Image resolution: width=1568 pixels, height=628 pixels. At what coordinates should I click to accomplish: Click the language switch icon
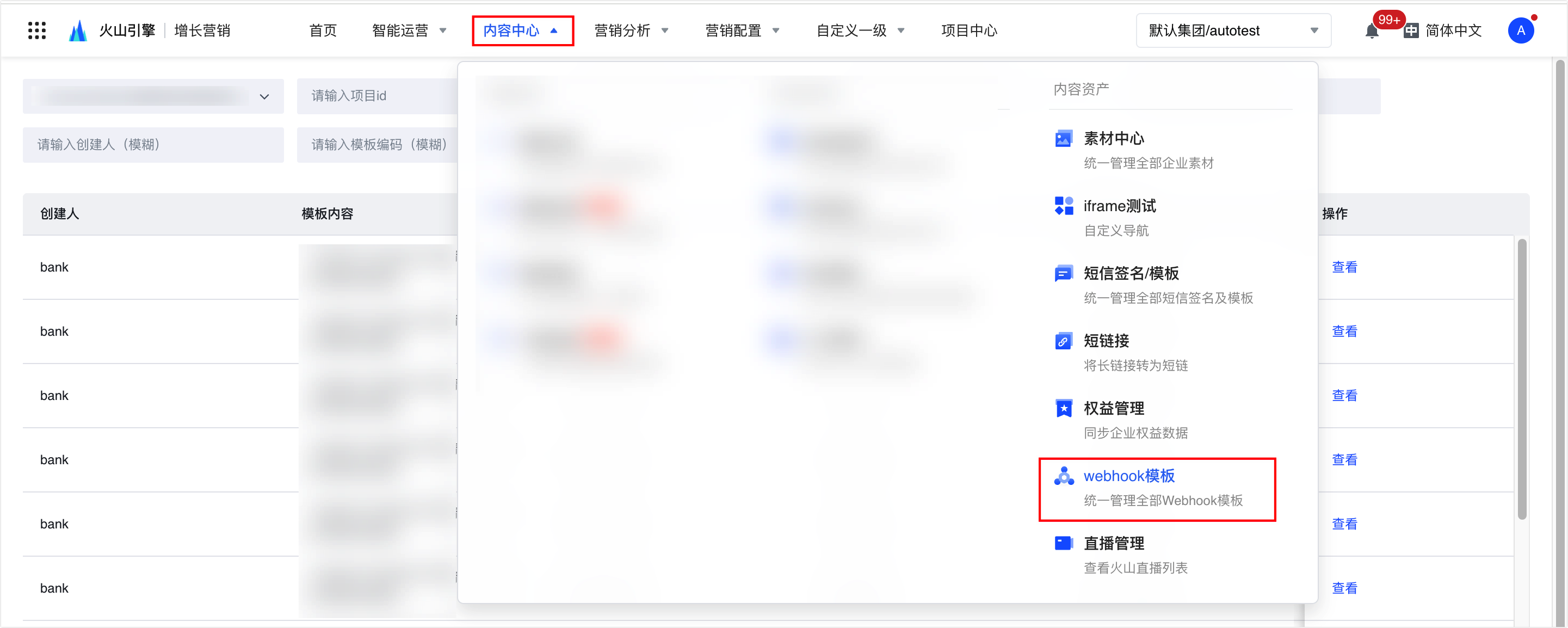click(1411, 30)
